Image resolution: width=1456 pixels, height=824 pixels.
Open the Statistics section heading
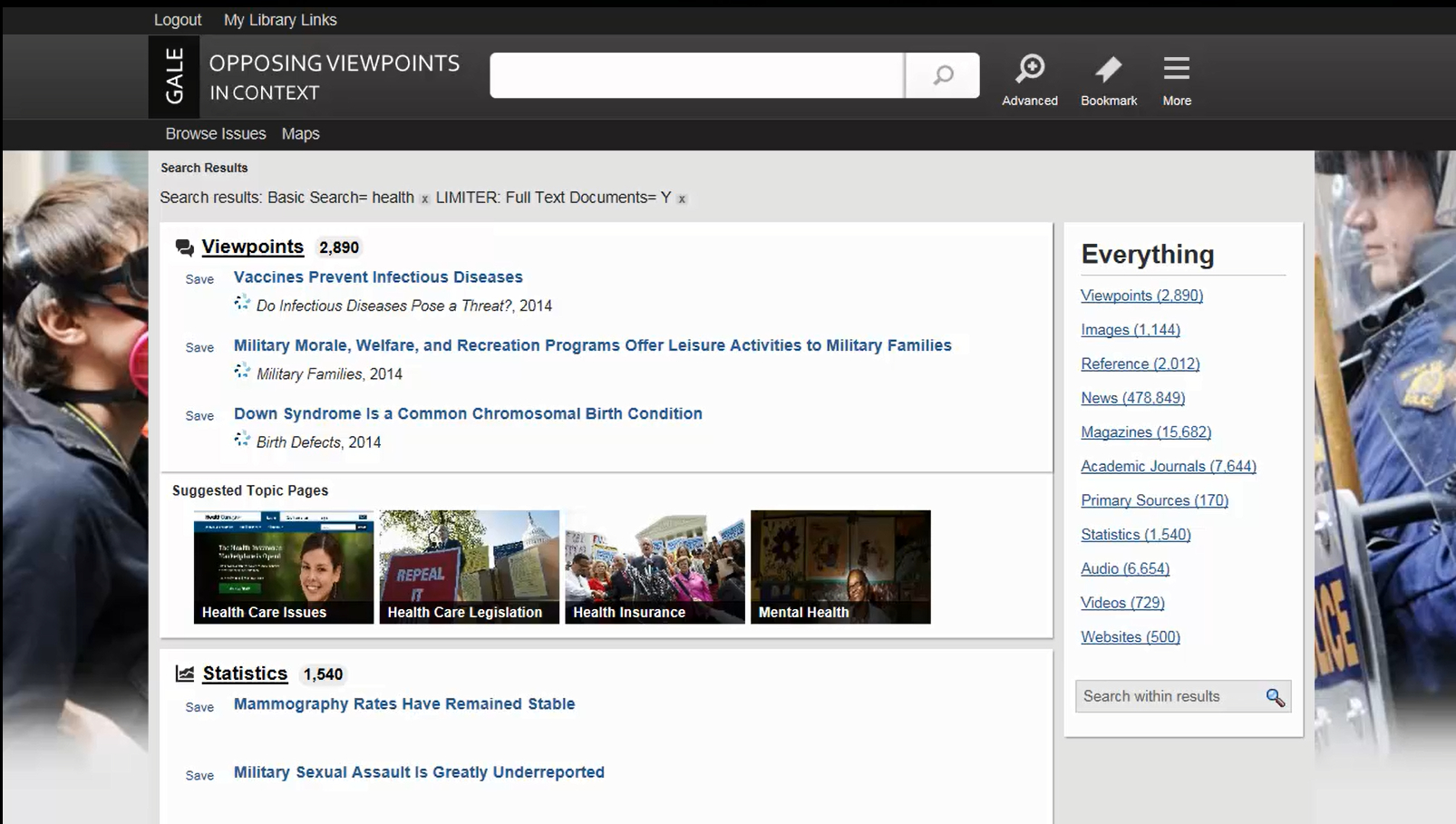pos(245,674)
